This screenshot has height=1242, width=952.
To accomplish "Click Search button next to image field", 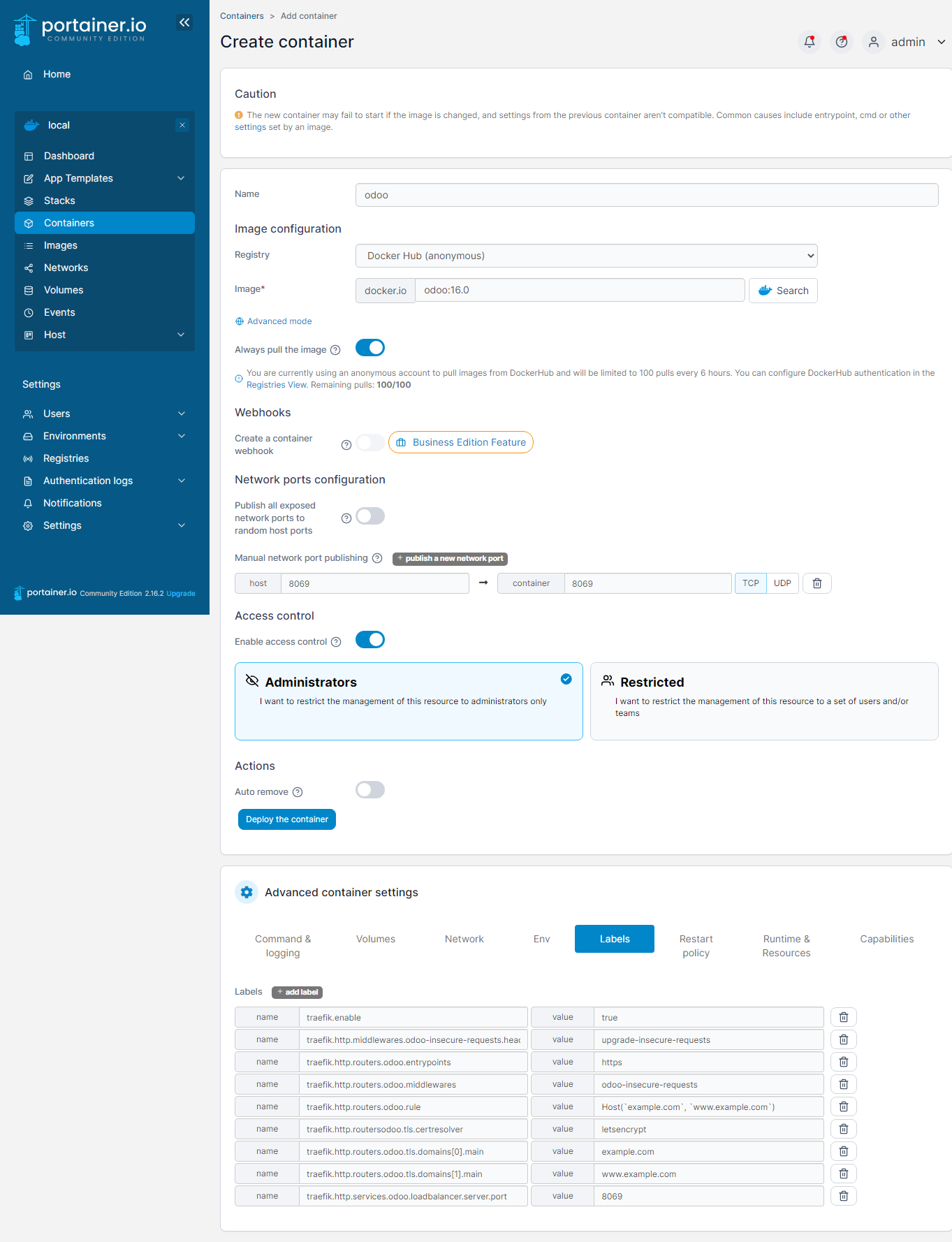I will (x=783, y=291).
